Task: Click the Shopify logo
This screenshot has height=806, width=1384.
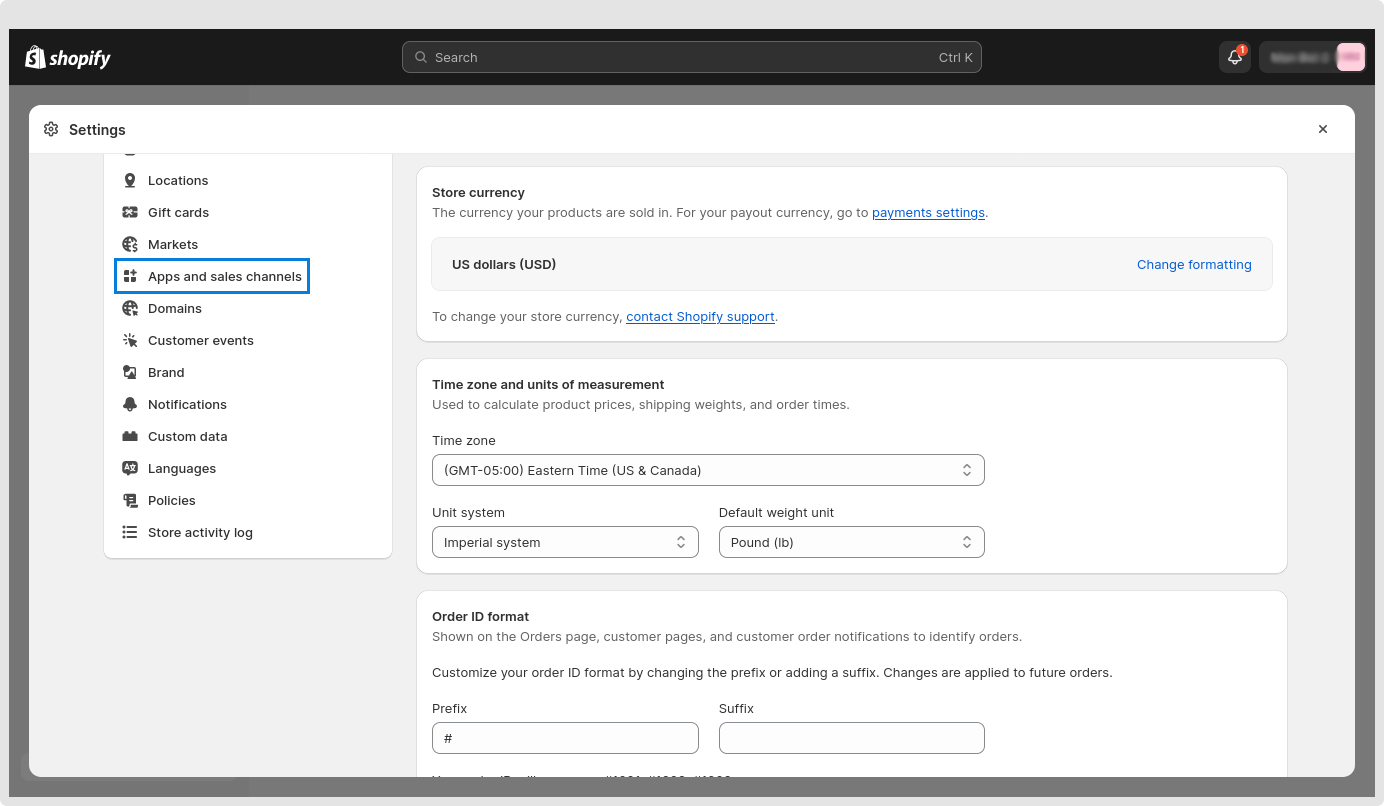Action: (68, 58)
